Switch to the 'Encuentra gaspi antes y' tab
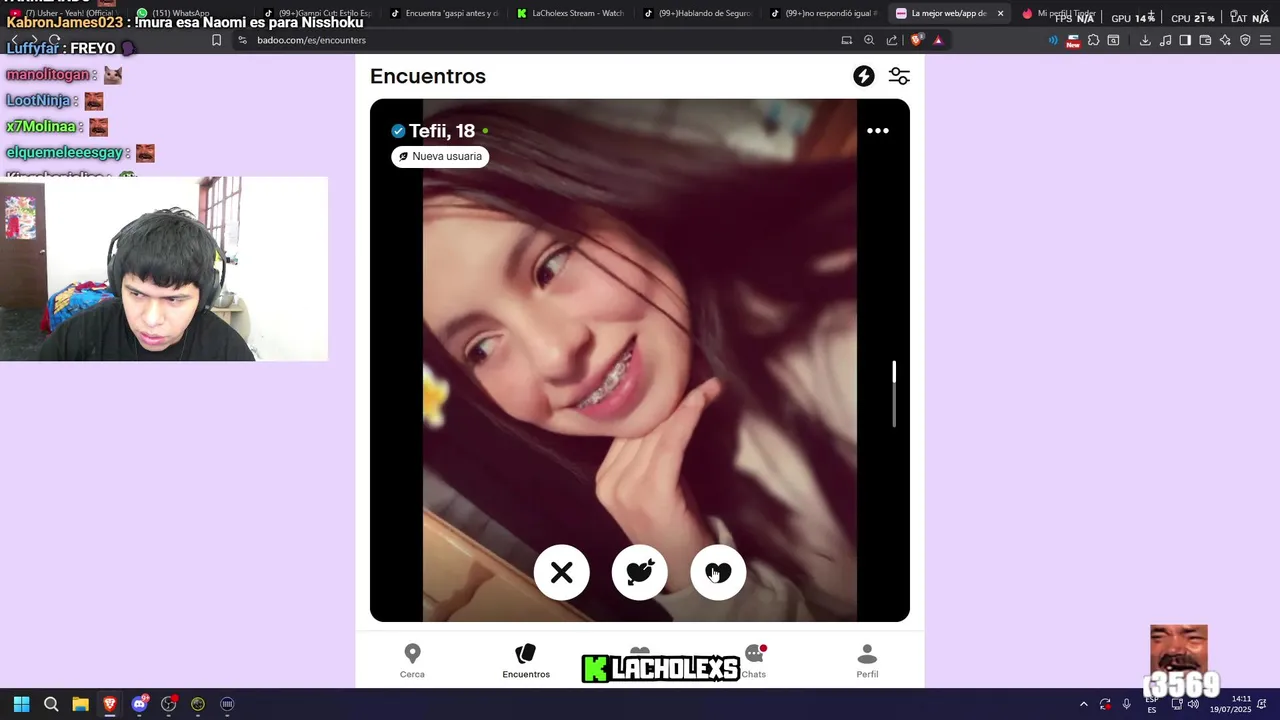 pos(443,13)
